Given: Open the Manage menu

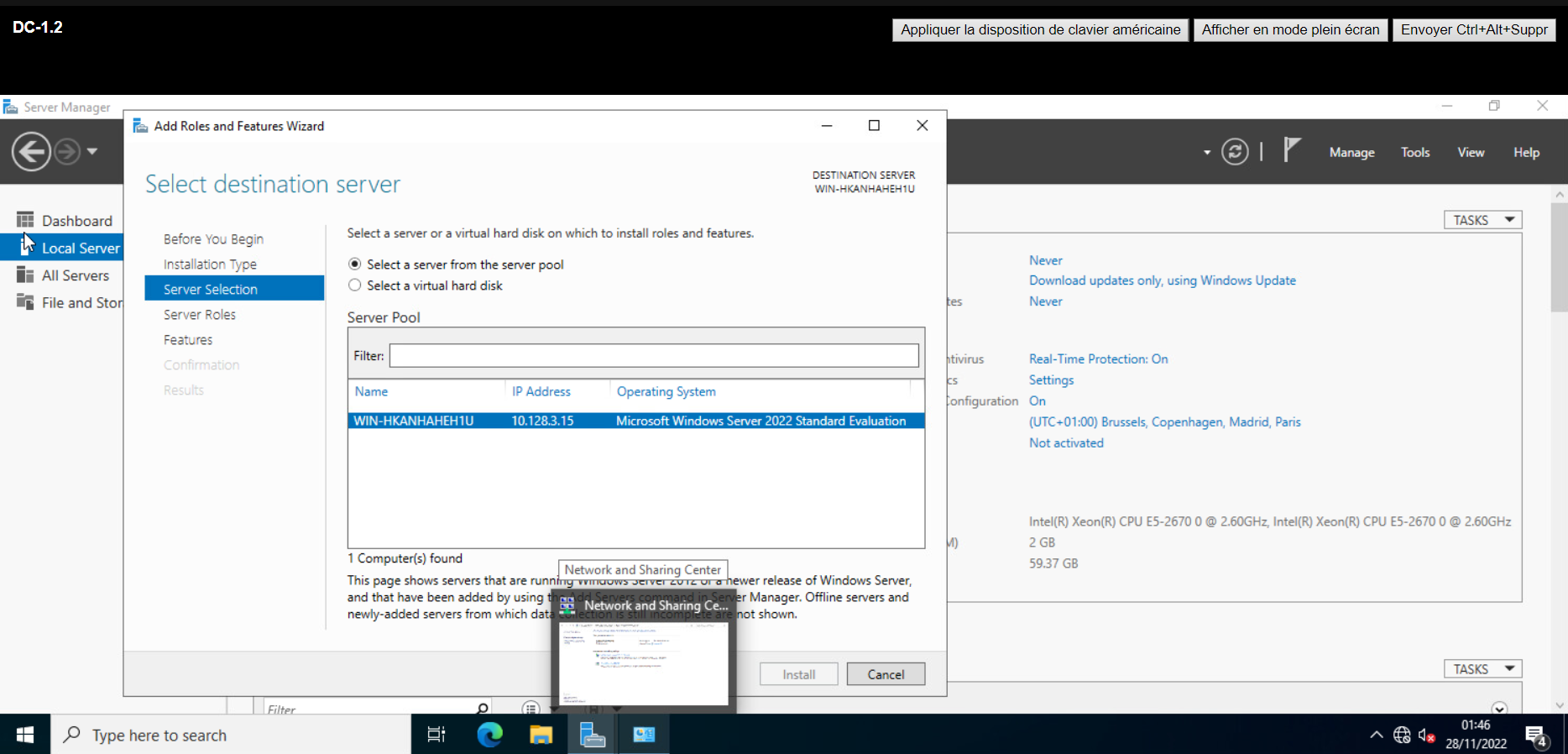Looking at the screenshot, I should click(1351, 152).
